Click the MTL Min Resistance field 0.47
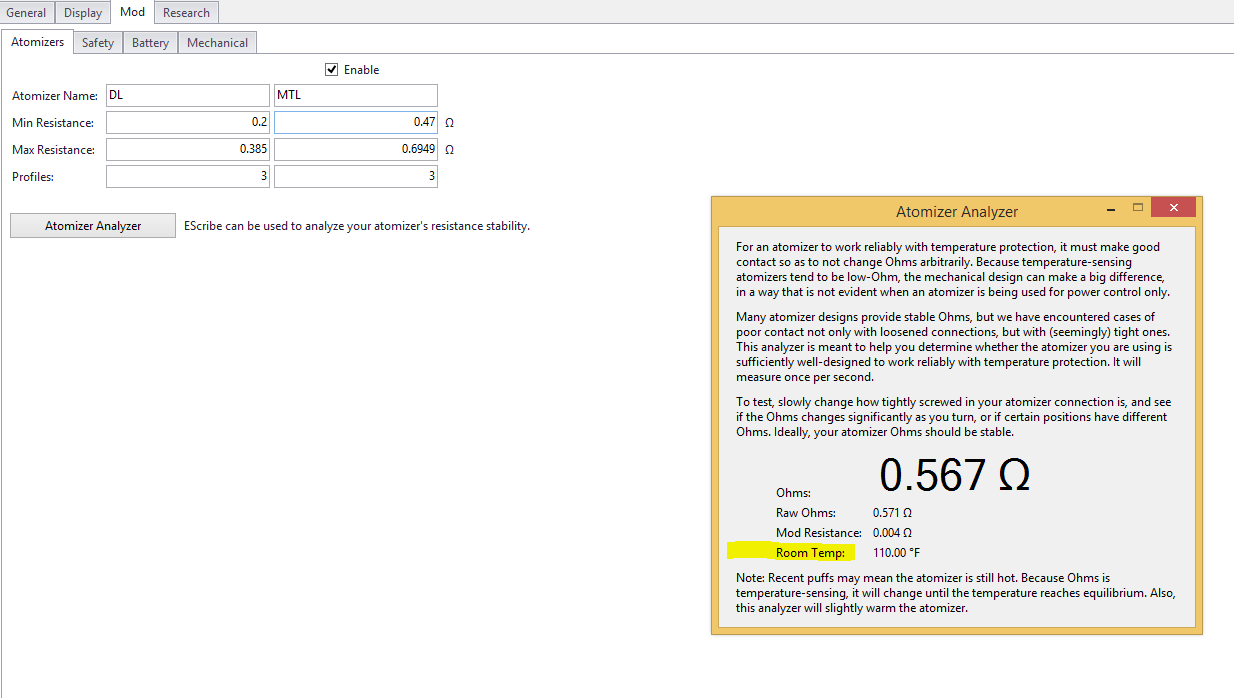The image size is (1234, 698). point(355,122)
